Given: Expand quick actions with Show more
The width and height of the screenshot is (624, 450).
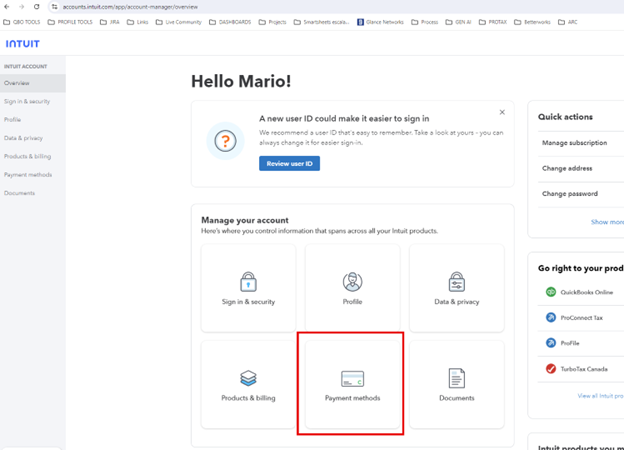Looking at the screenshot, I should tap(607, 222).
